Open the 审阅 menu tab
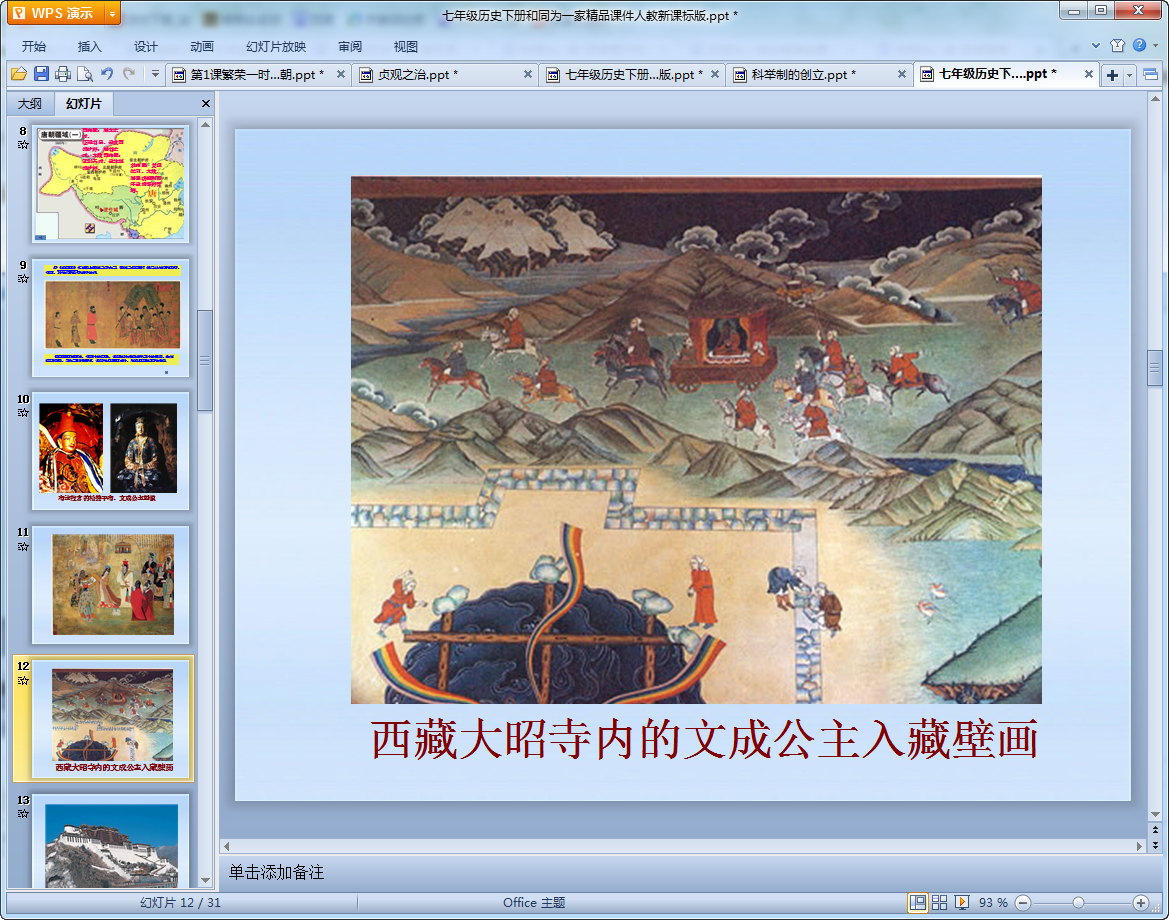The width and height of the screenshot is (1169, 920). click(350, 46)
